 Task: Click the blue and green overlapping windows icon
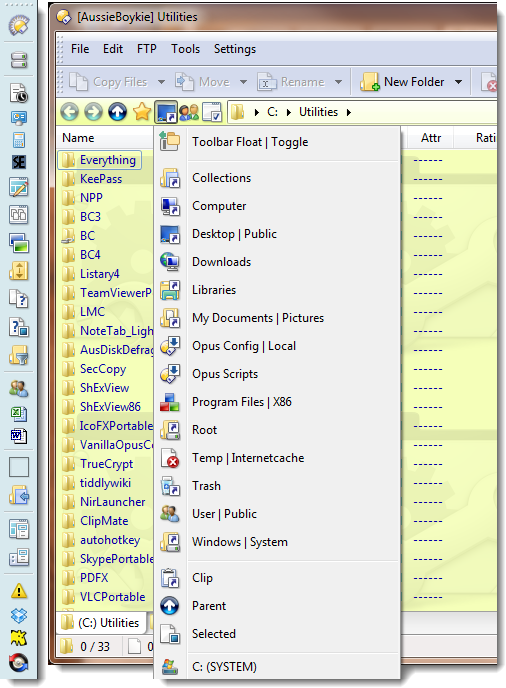(19, 243)
